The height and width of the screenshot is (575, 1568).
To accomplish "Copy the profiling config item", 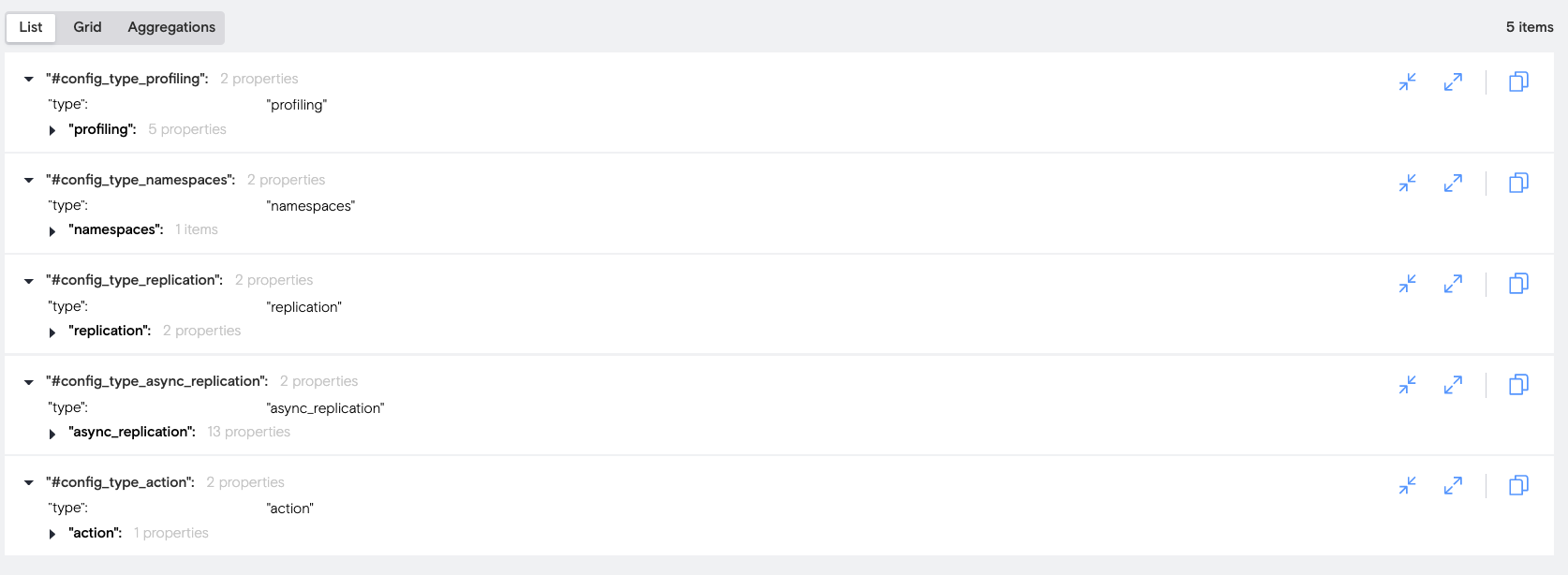I will (1518, 82).
